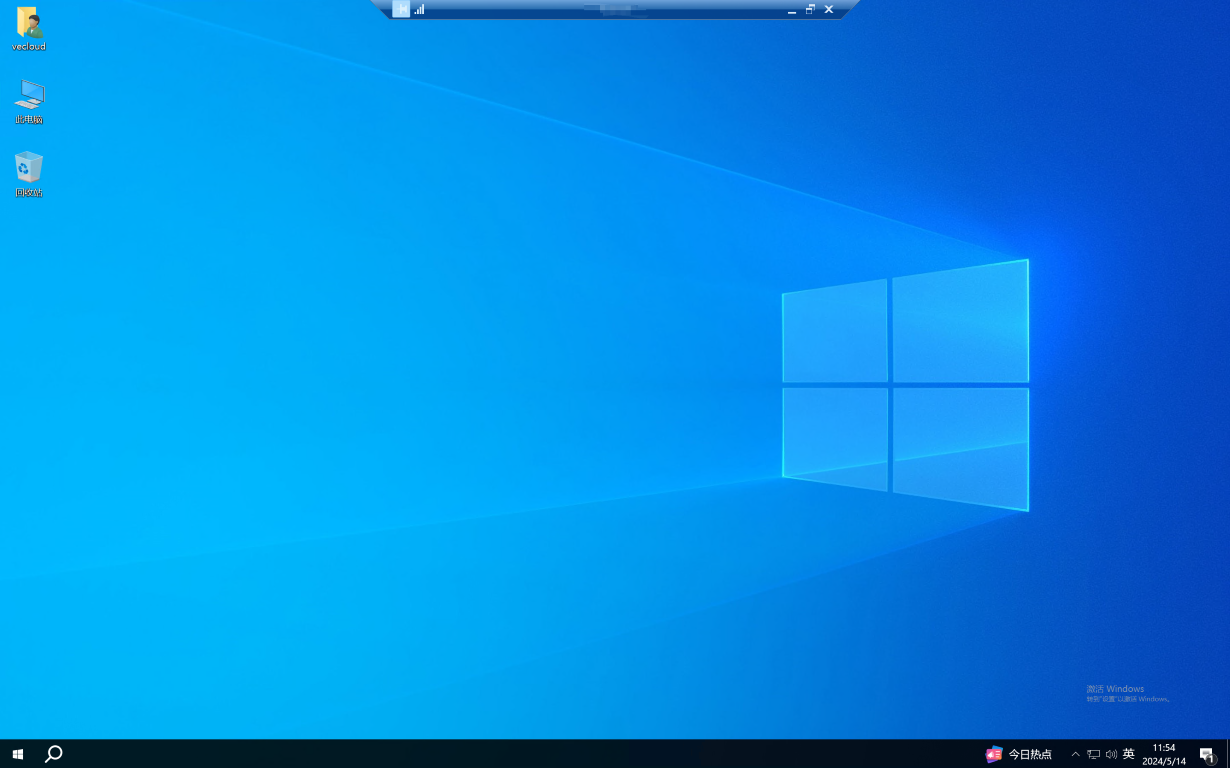
Task: Restore down the remote session window
Action: (810, 9)
